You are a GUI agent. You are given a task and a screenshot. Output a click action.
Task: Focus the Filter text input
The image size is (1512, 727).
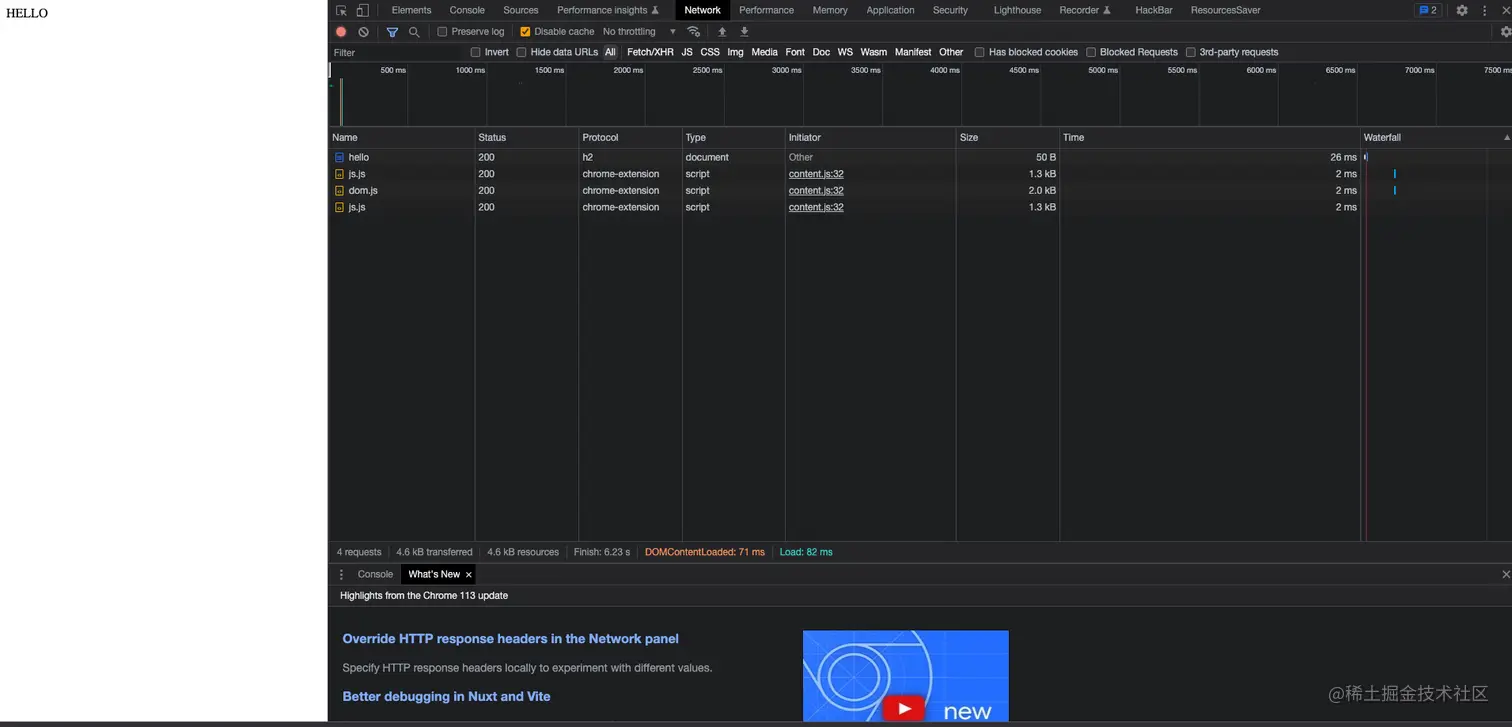point(398,52)
